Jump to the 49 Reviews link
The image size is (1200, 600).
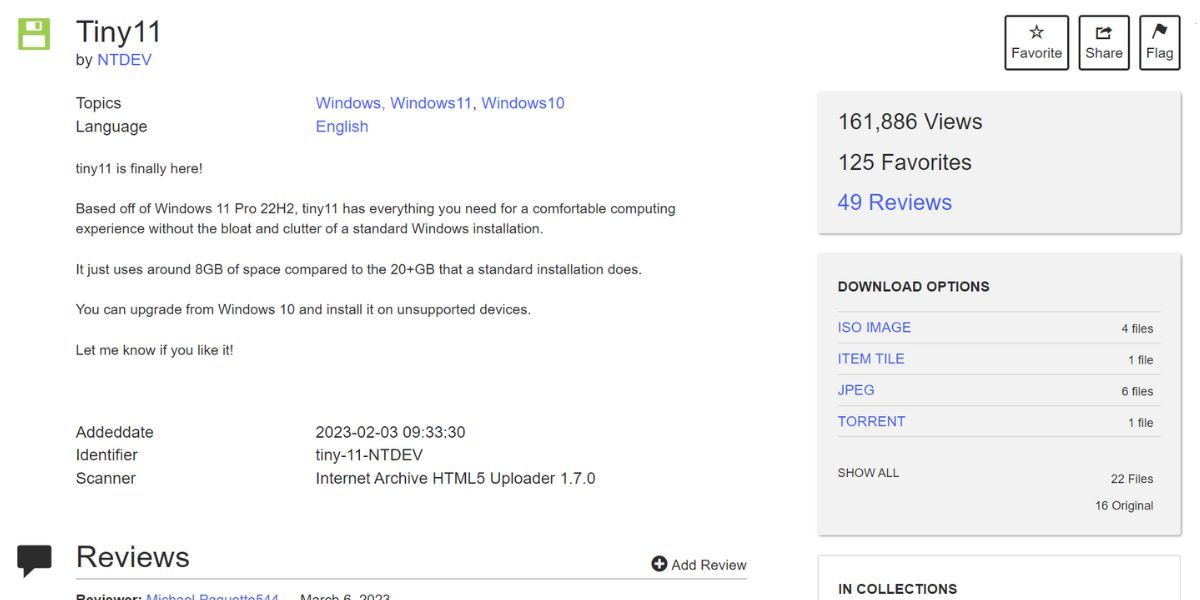[x=895, y=202]
